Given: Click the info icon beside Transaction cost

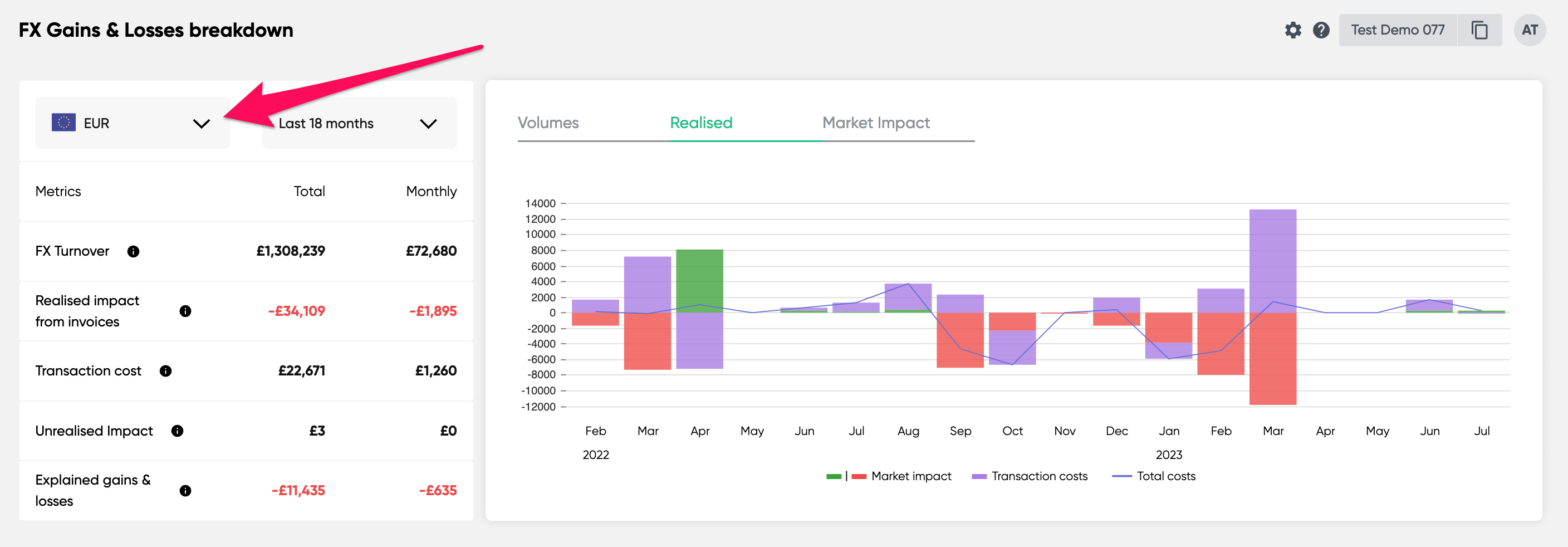Looking at the screenshot, I should tap(165, 370).
